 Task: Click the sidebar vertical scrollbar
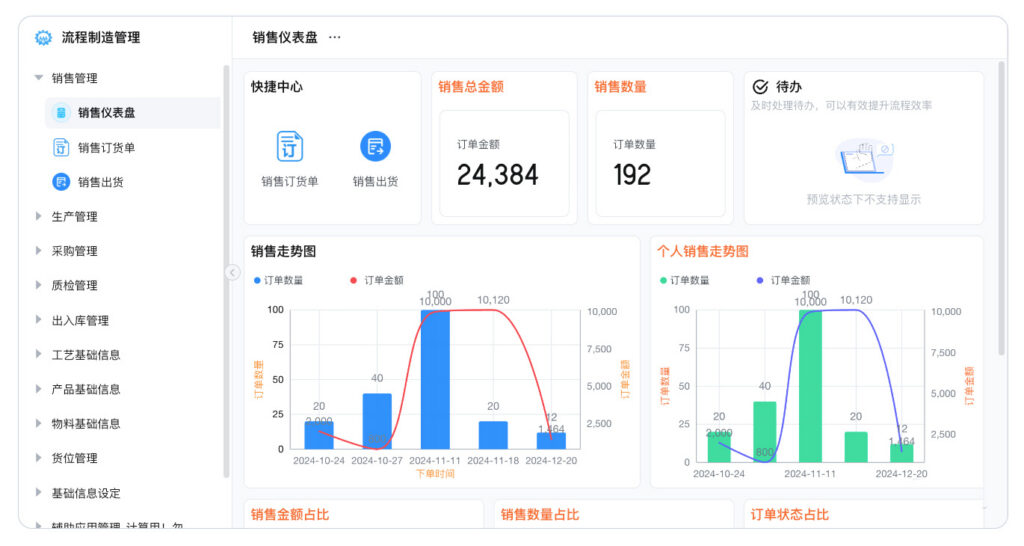point(226,270)
